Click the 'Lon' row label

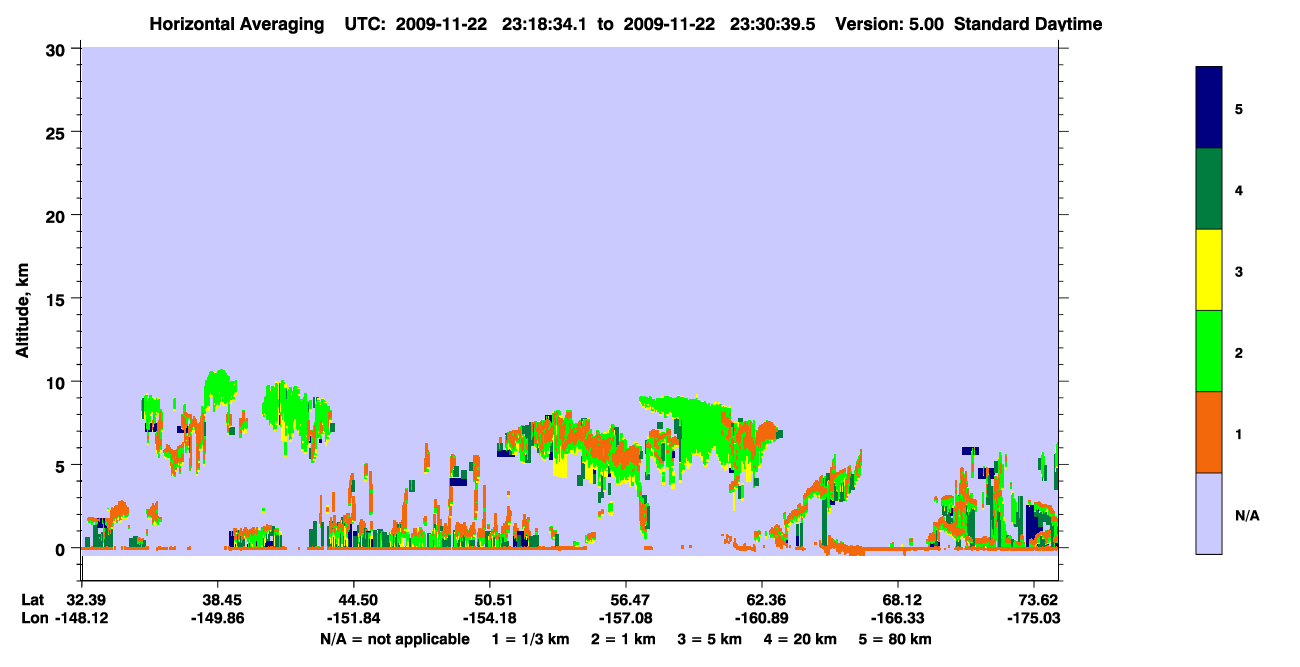point(34,618)
